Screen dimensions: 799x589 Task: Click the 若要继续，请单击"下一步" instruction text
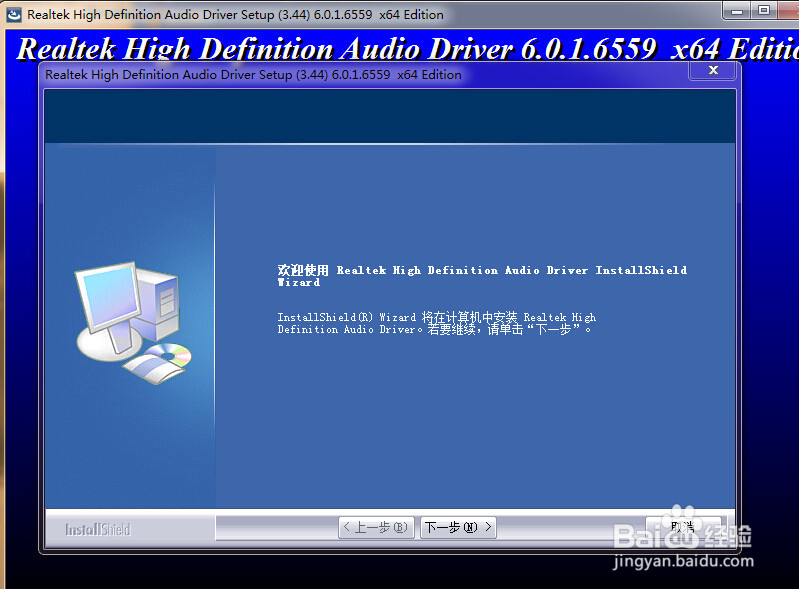point(510,330)
